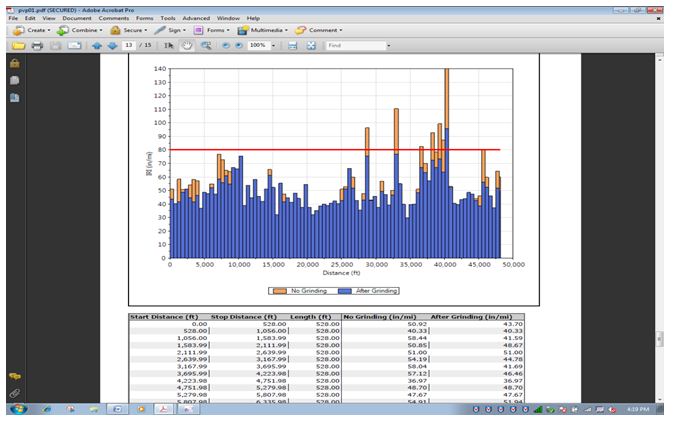
Task: Open the Attachments paperclip panel
Action: [15, 393]
